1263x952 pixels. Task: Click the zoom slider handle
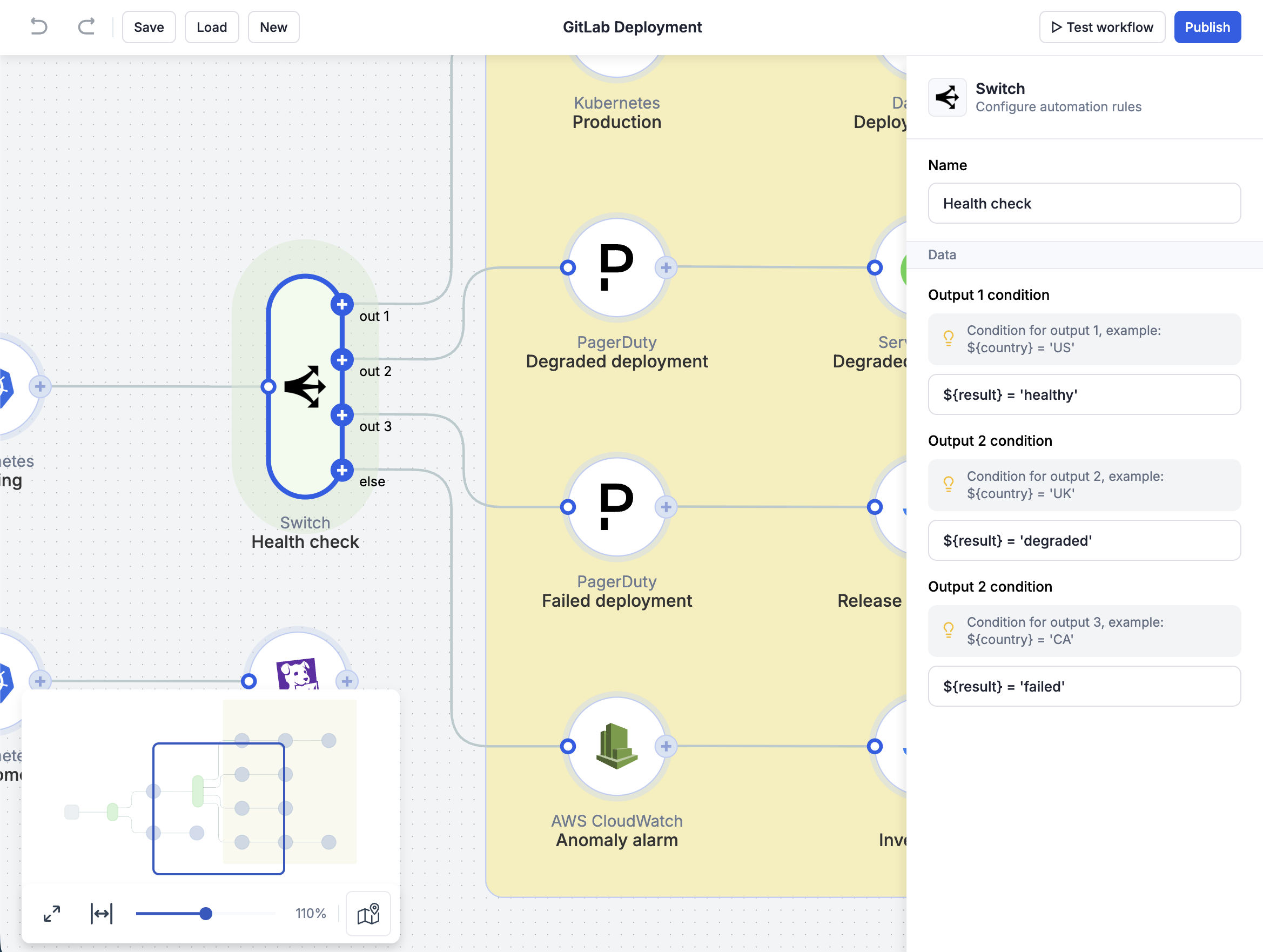pyautogui.click(x=206, y=913)
